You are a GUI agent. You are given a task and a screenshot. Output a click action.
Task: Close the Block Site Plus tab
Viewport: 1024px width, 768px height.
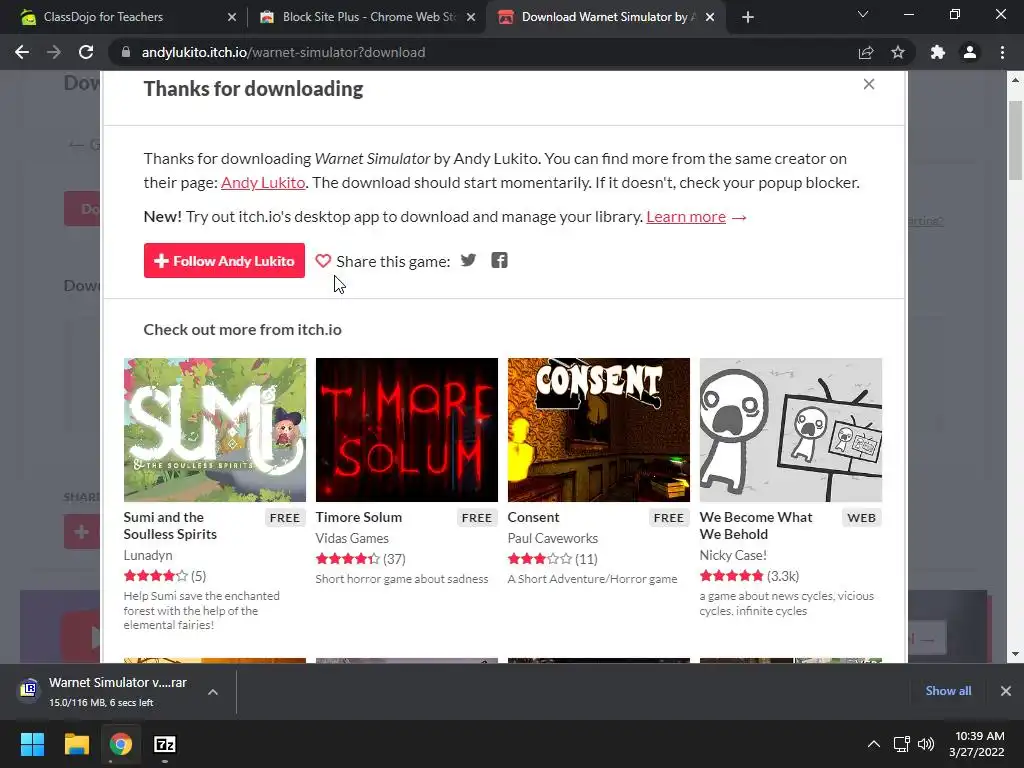coord(471,17)
